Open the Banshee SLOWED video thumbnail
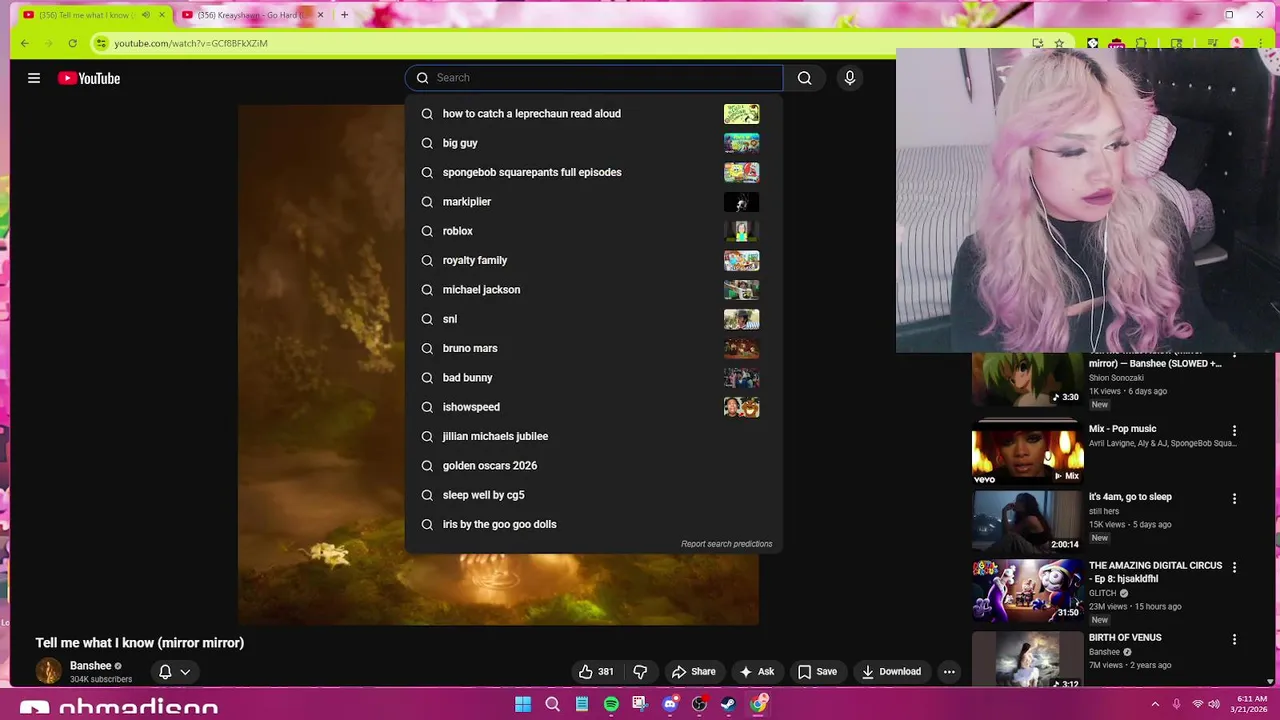 1028,379
